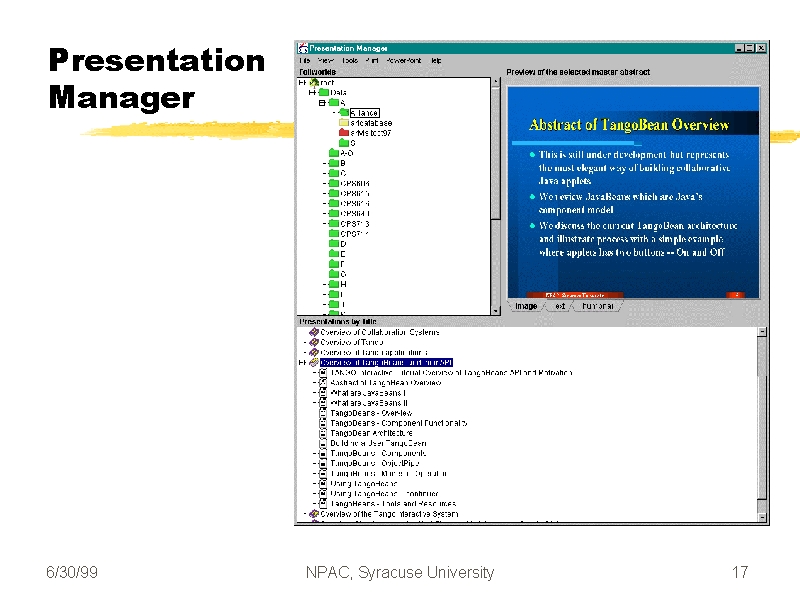The height and width of the screenshot is (600, 800).
Task: Collapse the highlighted presentation's slide list
Action: (x=302, y=363)
